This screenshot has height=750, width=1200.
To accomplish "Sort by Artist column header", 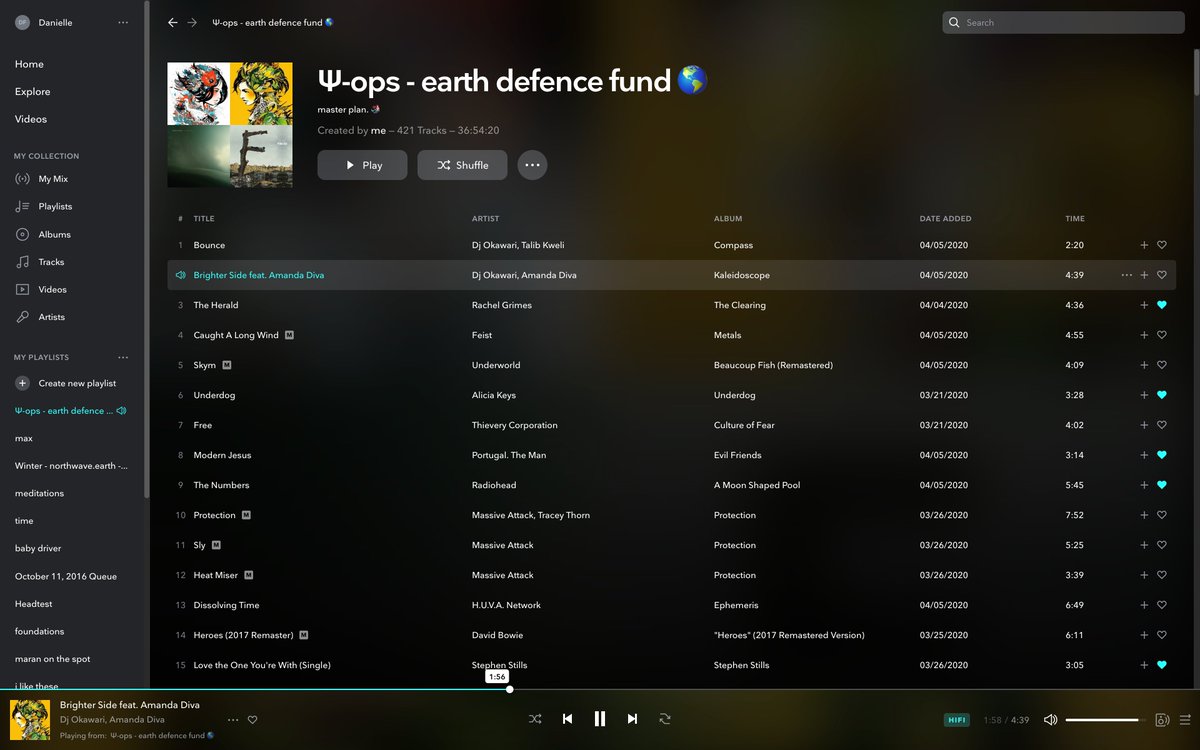I will [485, 218].
